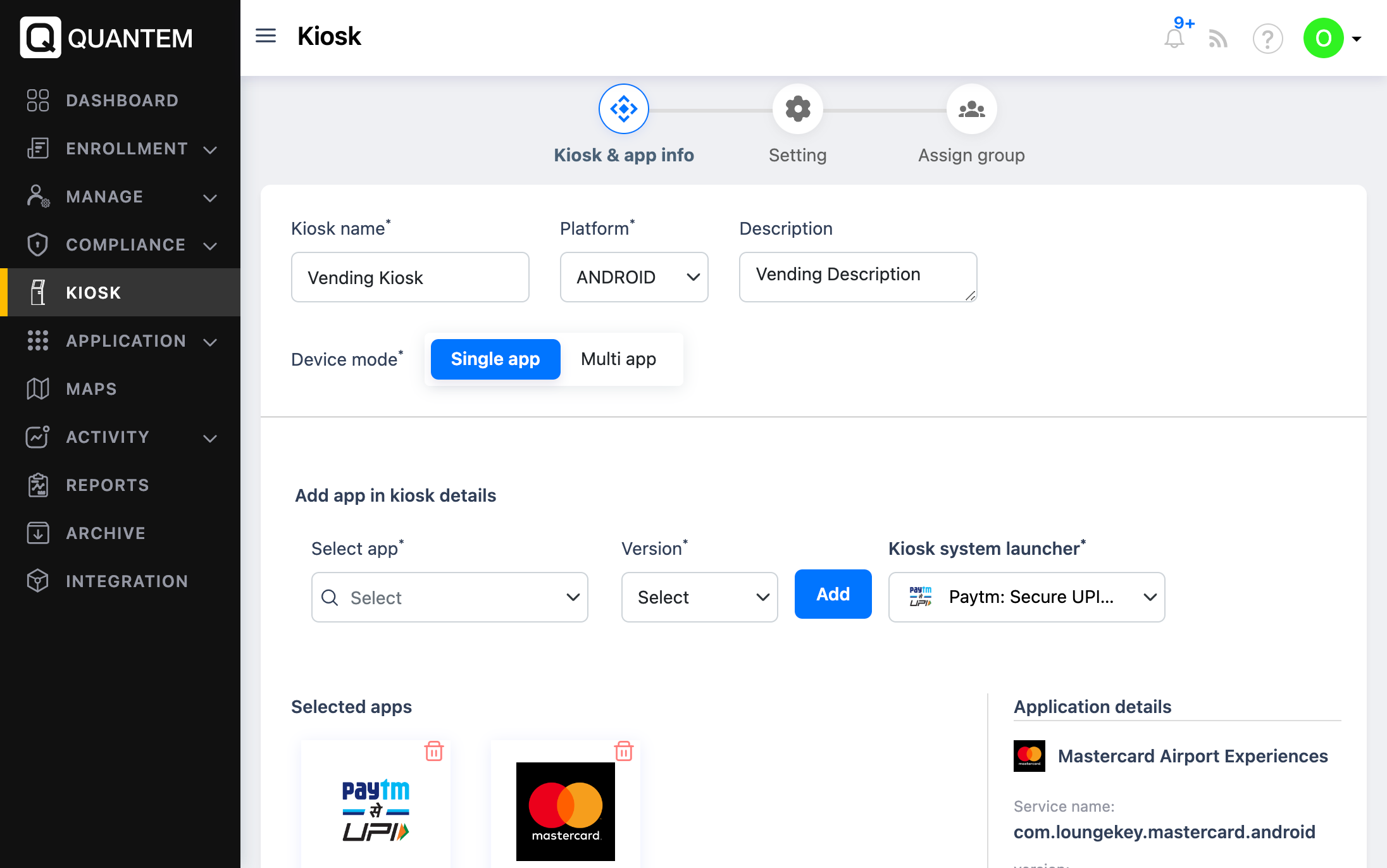This screenshot has height=868, width=1387.
Task: Select Single app device mode
Action: tap(495, 359)
